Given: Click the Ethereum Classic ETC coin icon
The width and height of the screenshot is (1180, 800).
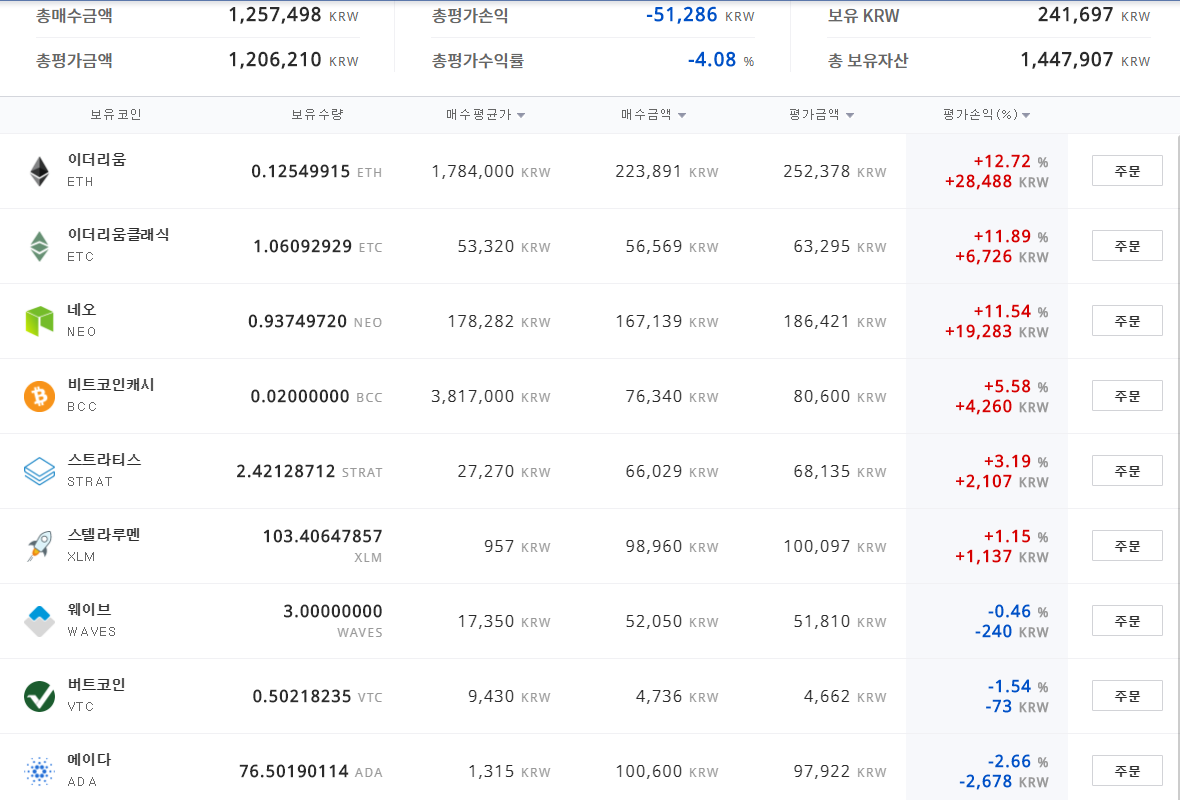Looking at the screenshot, I should (x=39, y=246).
